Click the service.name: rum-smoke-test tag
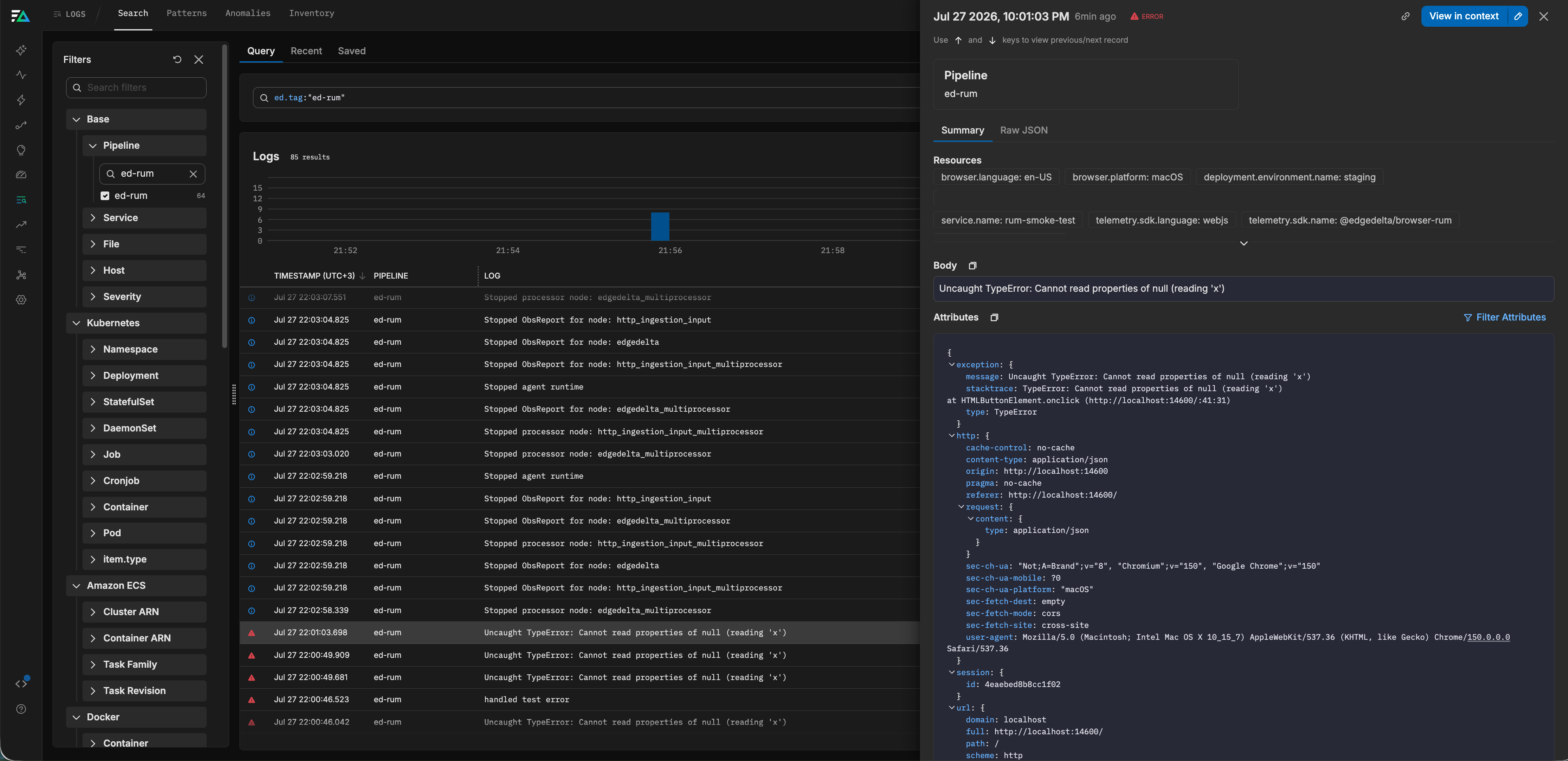The image size is (1568, 761). pyautogui.click(x=1007, y=220)
